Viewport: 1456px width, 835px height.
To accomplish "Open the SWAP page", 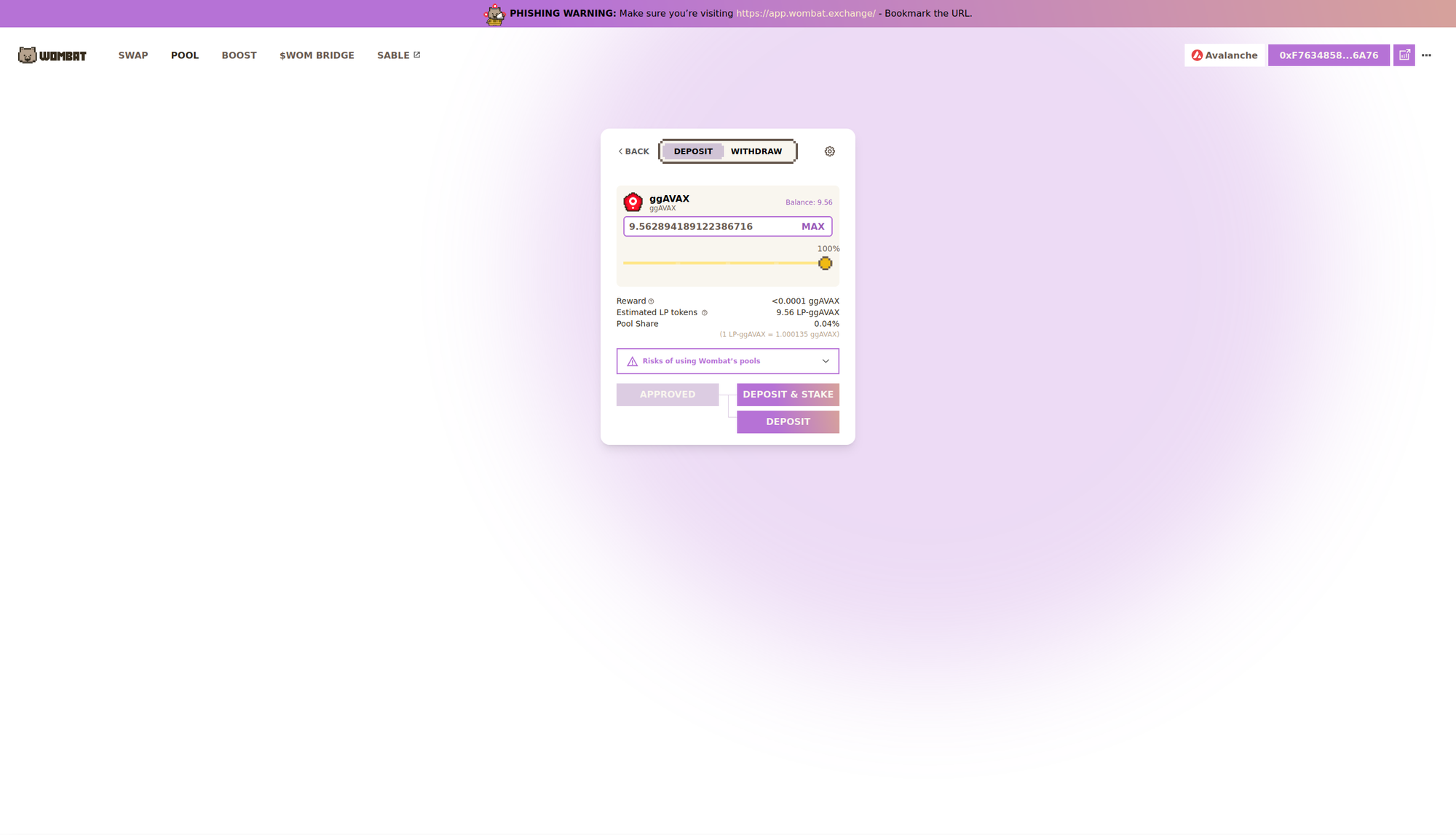I will (133, 55).
